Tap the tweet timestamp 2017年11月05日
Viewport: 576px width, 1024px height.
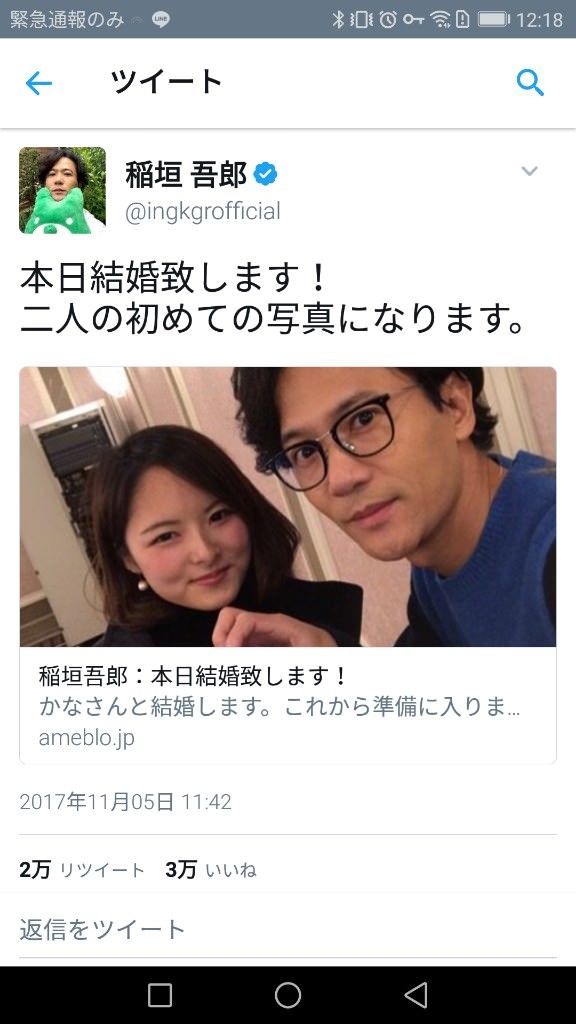click(125, 802)
